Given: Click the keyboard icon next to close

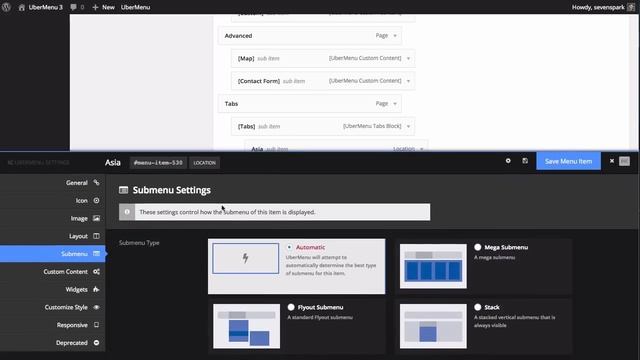Looking at the screenshot, I should pyautogui.click(x=624, y=161).
